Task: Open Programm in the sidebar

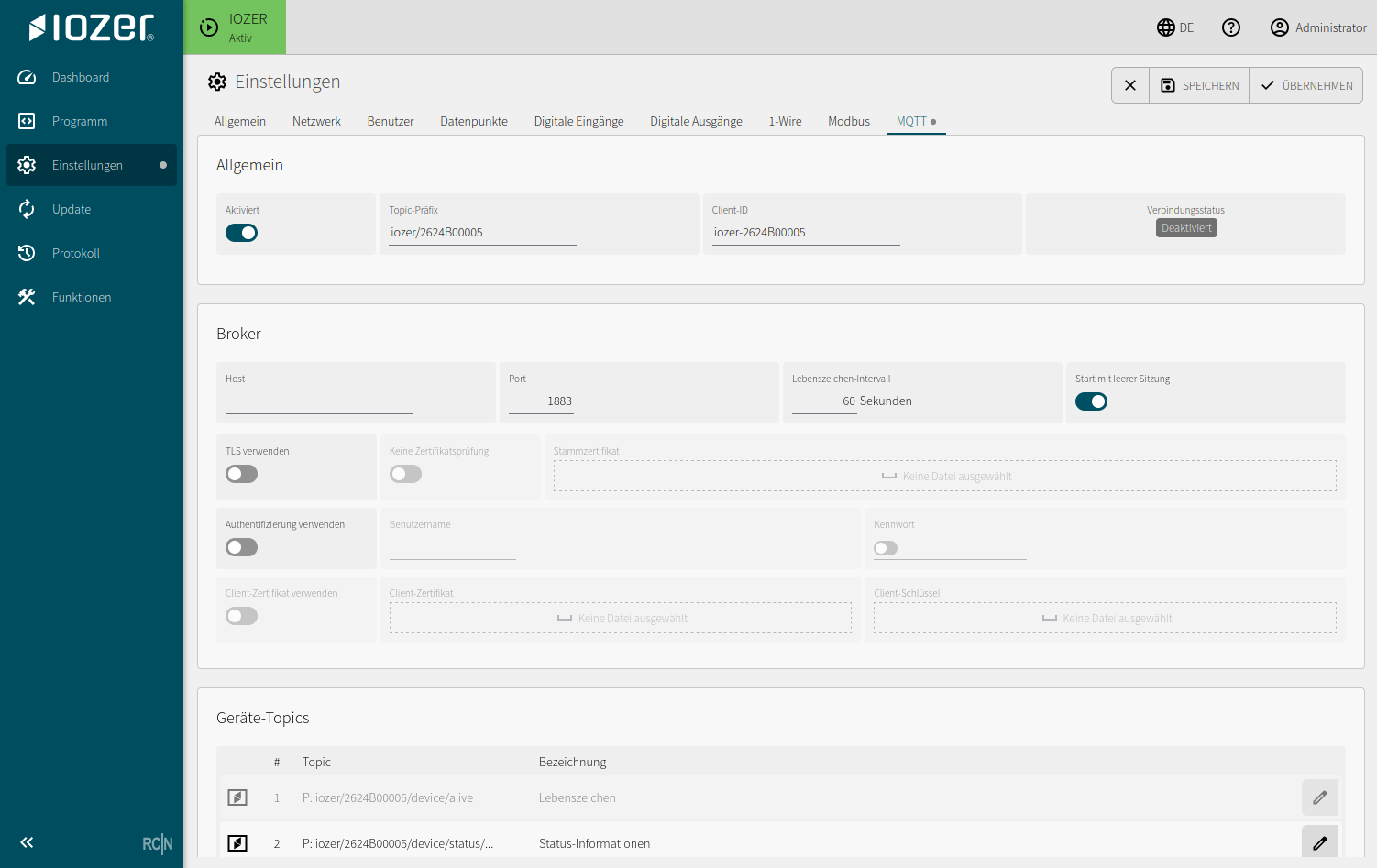Action: point(92,121)
